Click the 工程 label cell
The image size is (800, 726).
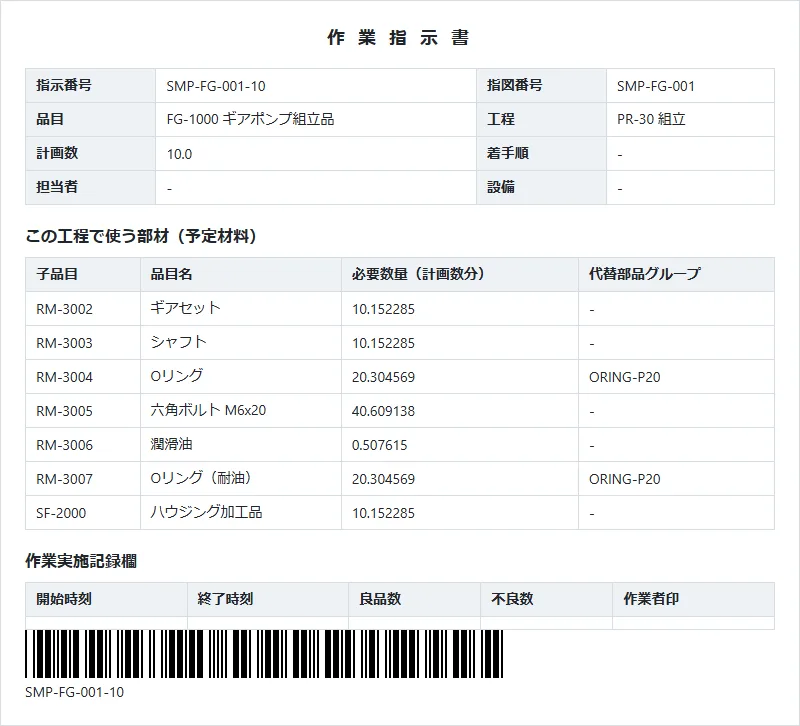[541, 119]
